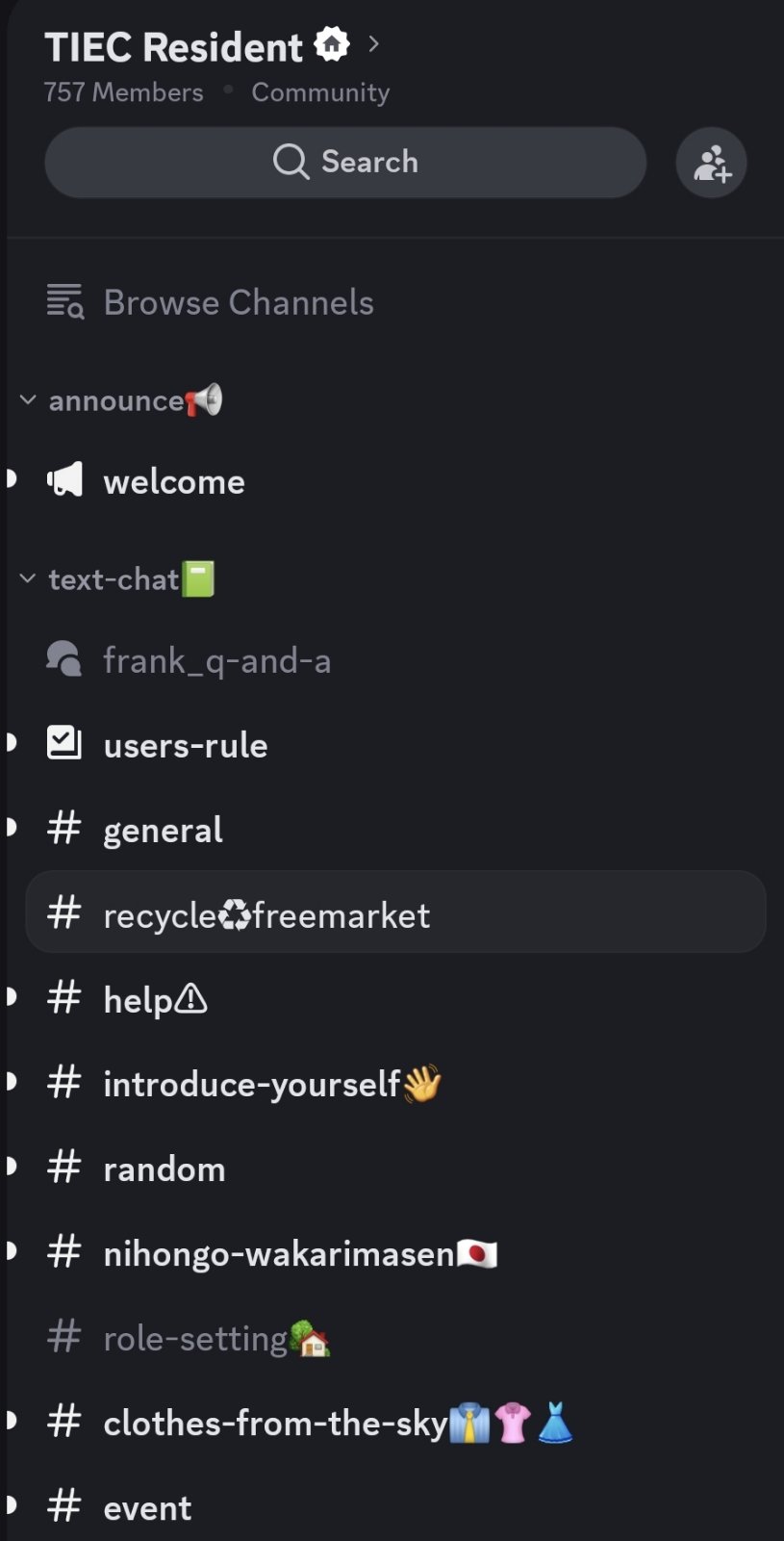Click the welcome announcement megaphone icon

click(x=65, y=479)
